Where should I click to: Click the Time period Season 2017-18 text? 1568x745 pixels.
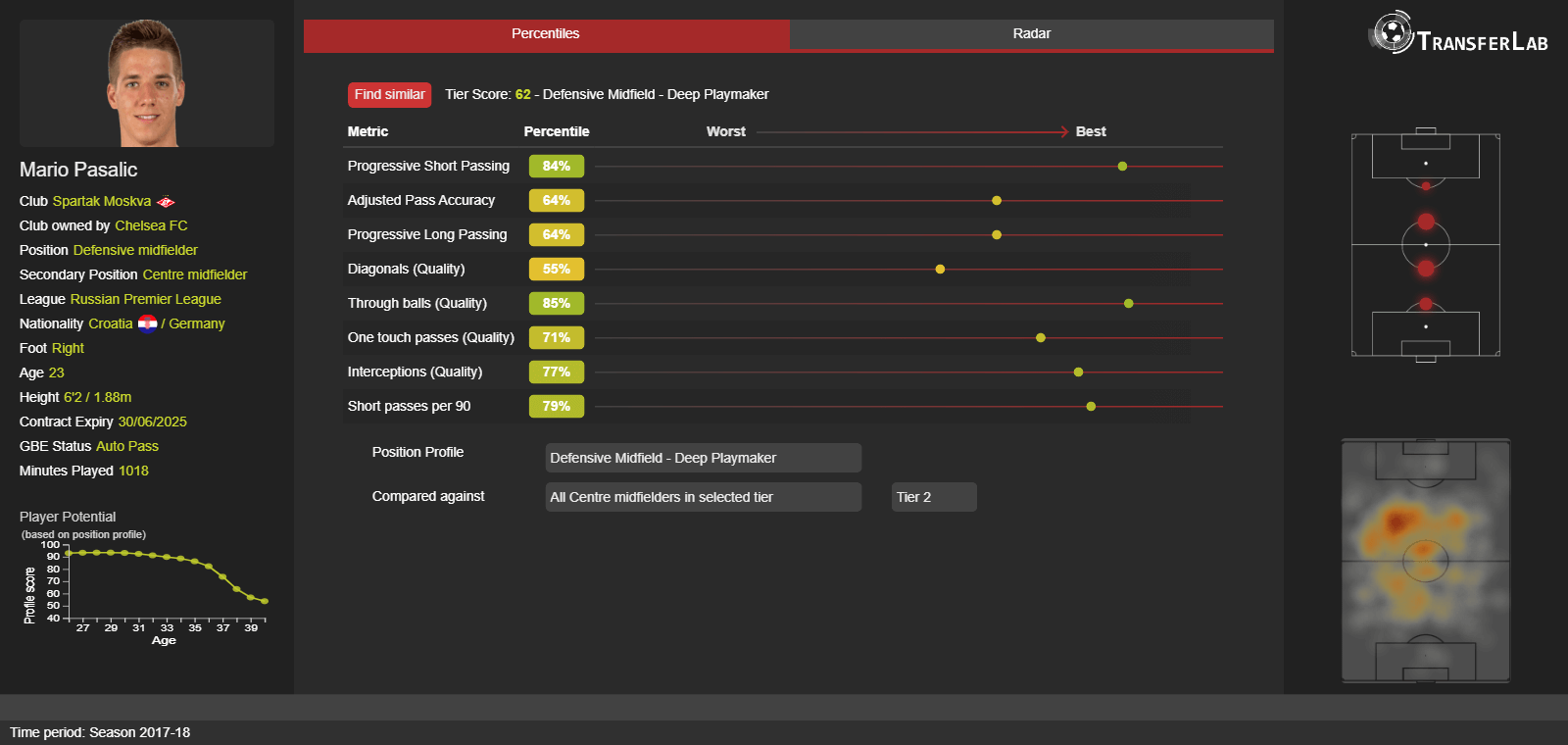(100, 732)
